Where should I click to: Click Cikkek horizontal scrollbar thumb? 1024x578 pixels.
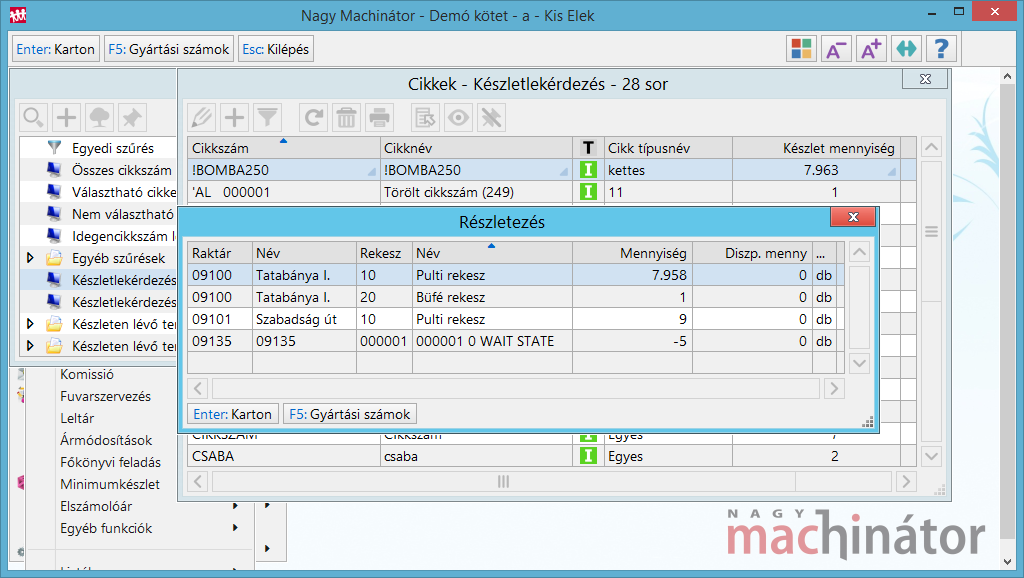click(x=504, y=482)
